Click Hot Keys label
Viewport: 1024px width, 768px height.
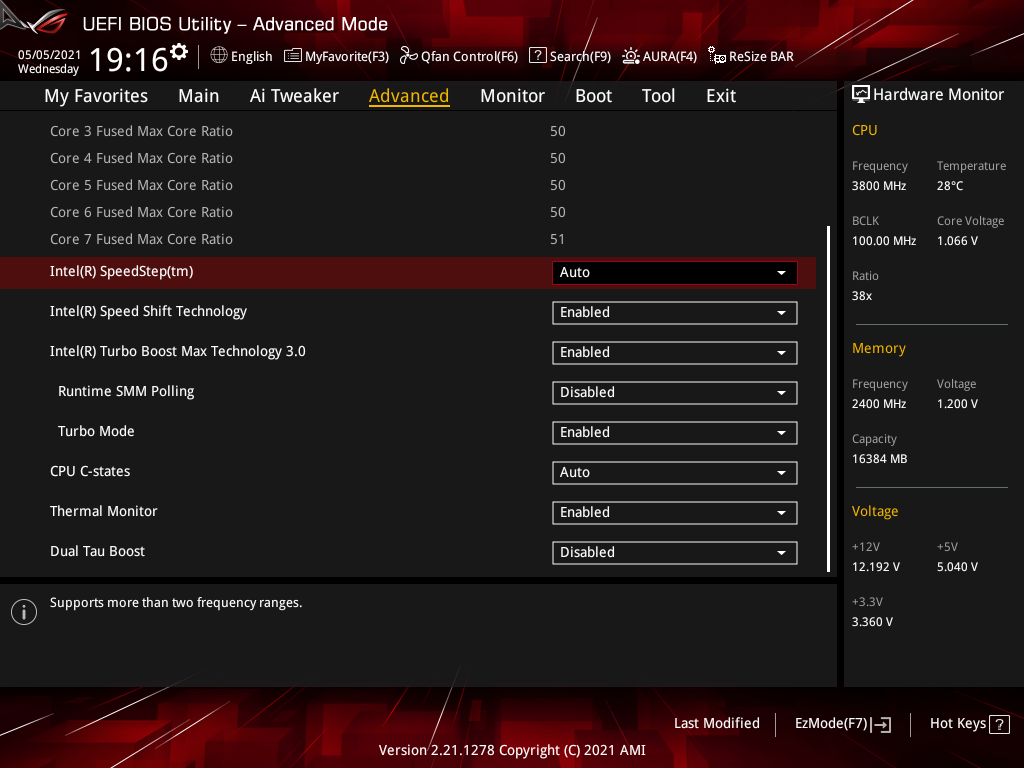coord(958,724)
